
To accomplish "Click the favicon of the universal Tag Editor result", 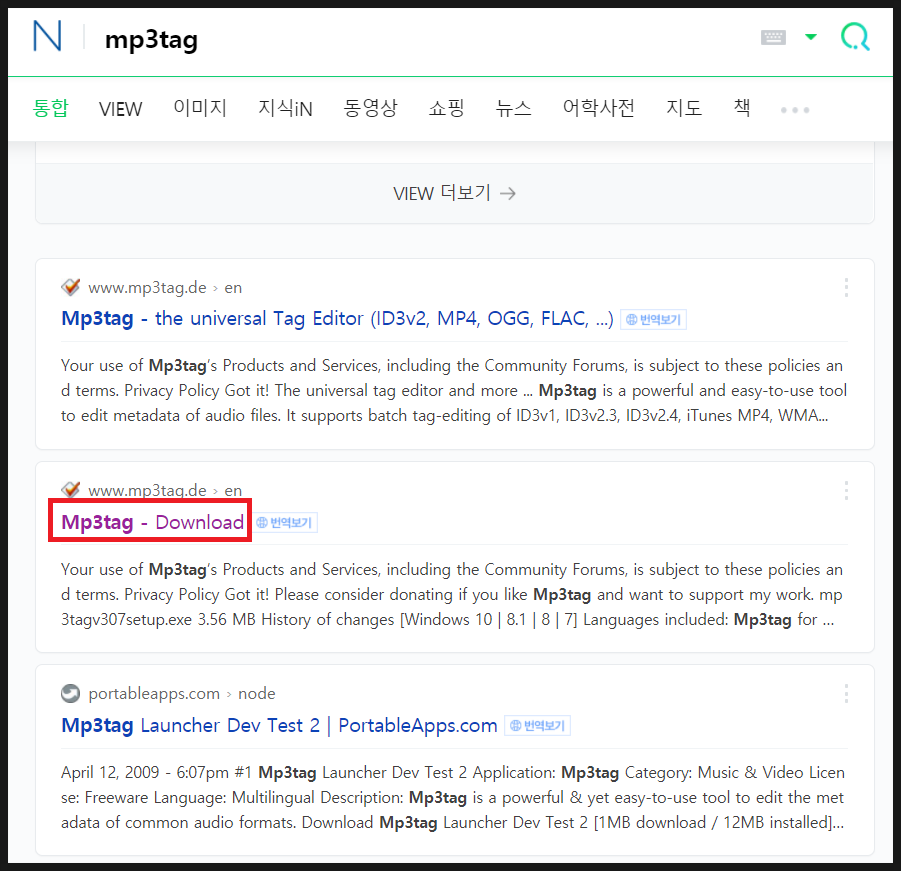I will (x=71, y=286).
